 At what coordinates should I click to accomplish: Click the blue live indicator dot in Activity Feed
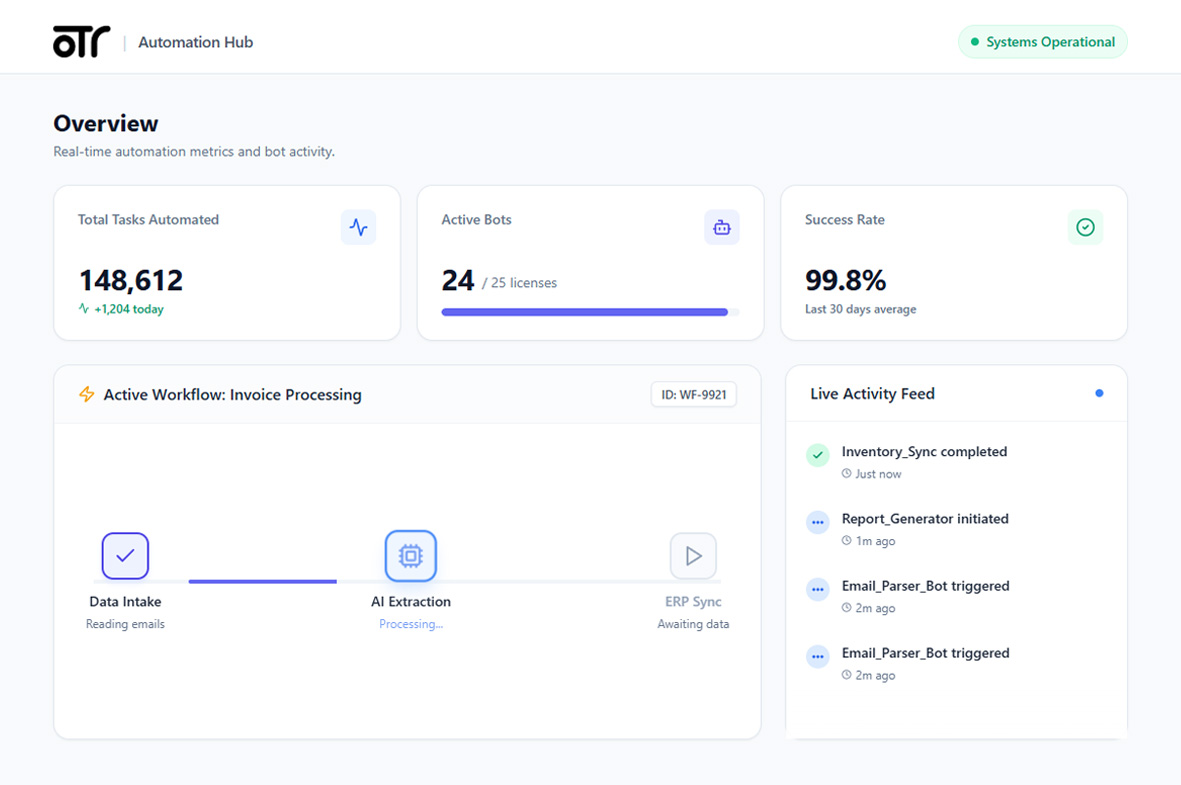(x=1099, y=393)
